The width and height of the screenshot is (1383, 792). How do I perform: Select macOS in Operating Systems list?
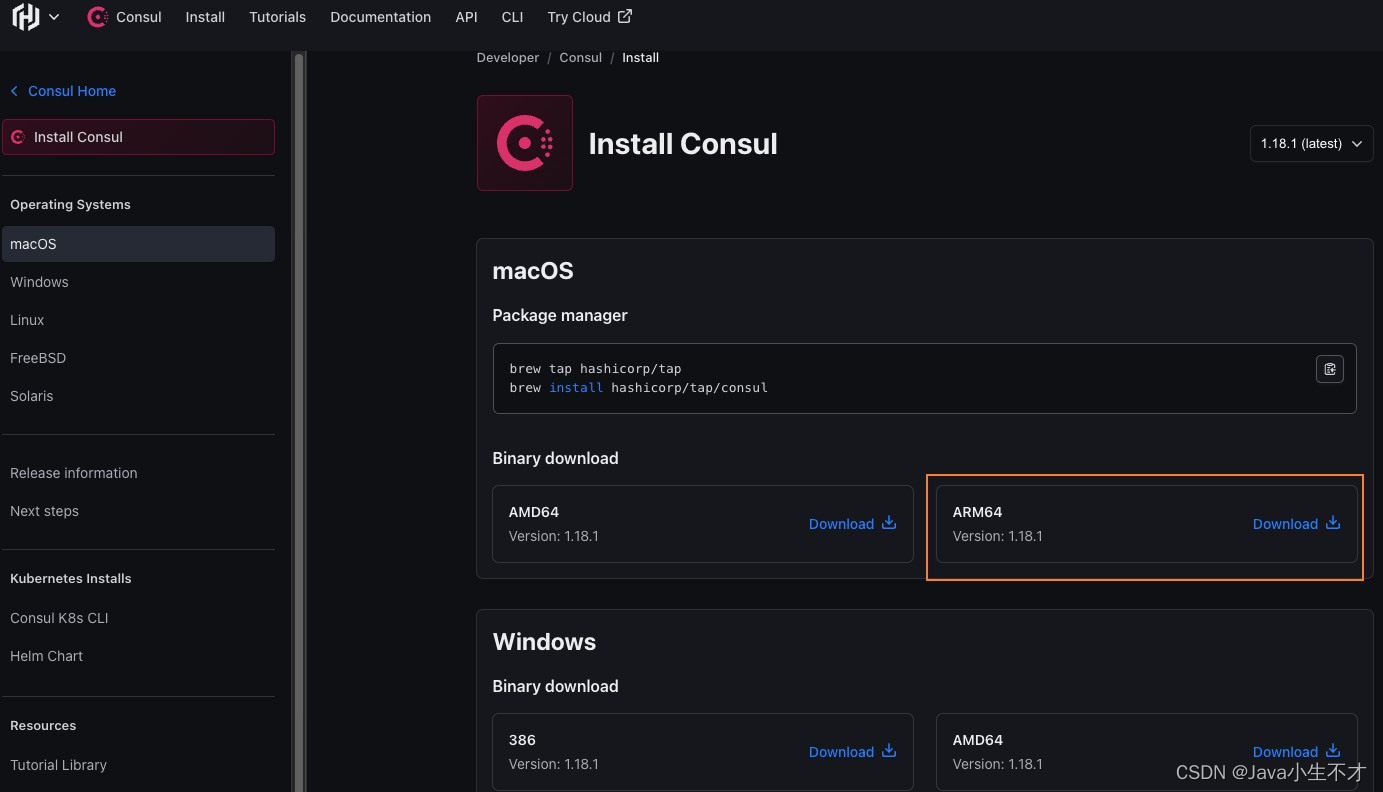(x=138, y=244)
